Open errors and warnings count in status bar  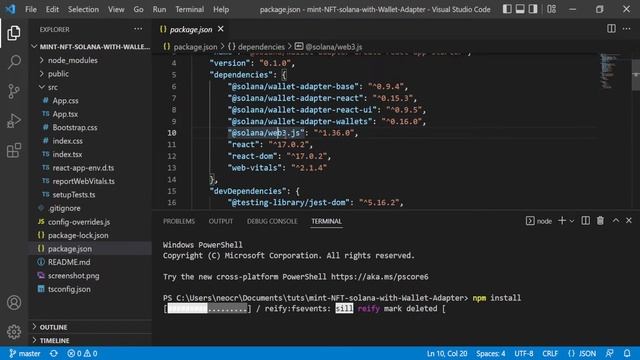tap(82, 353)
